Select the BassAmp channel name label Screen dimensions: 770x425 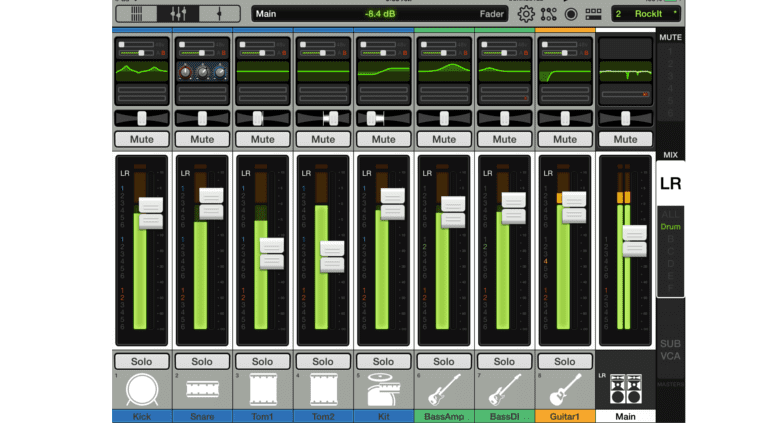coord(444,417)
